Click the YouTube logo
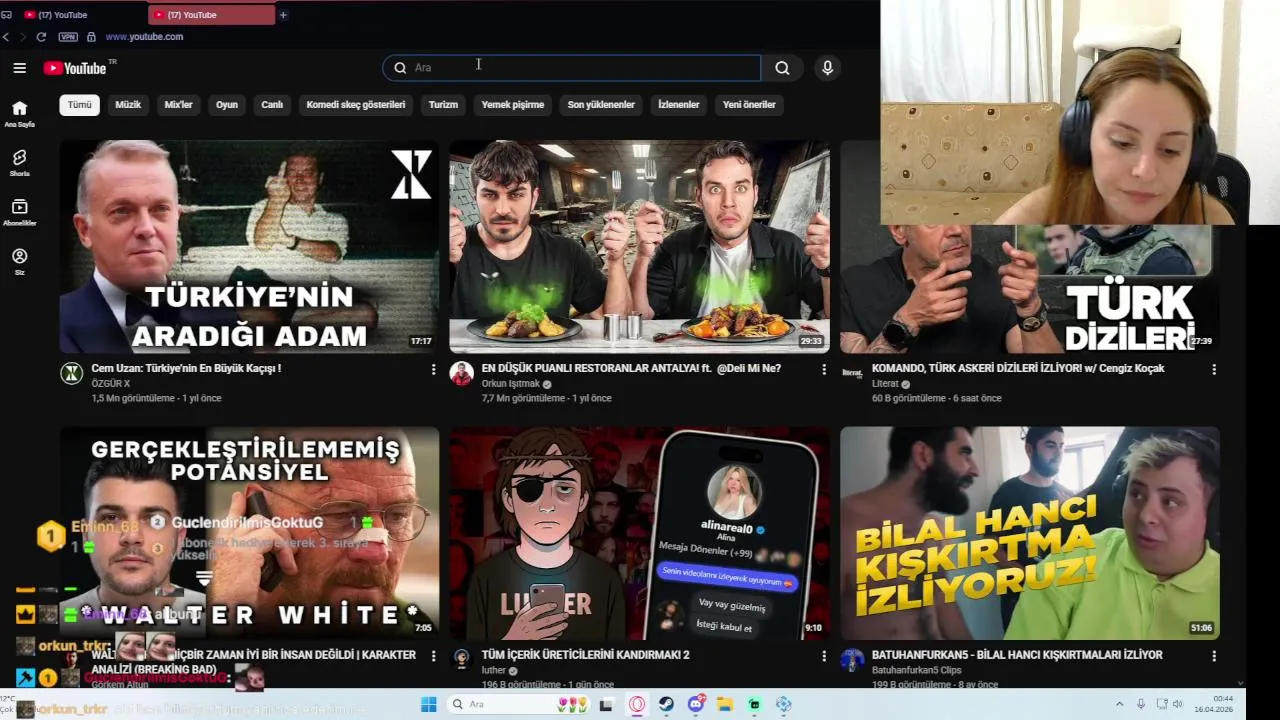Image resolution: width=1280 pixels, height=720 pixels. [x=75, y=68]
